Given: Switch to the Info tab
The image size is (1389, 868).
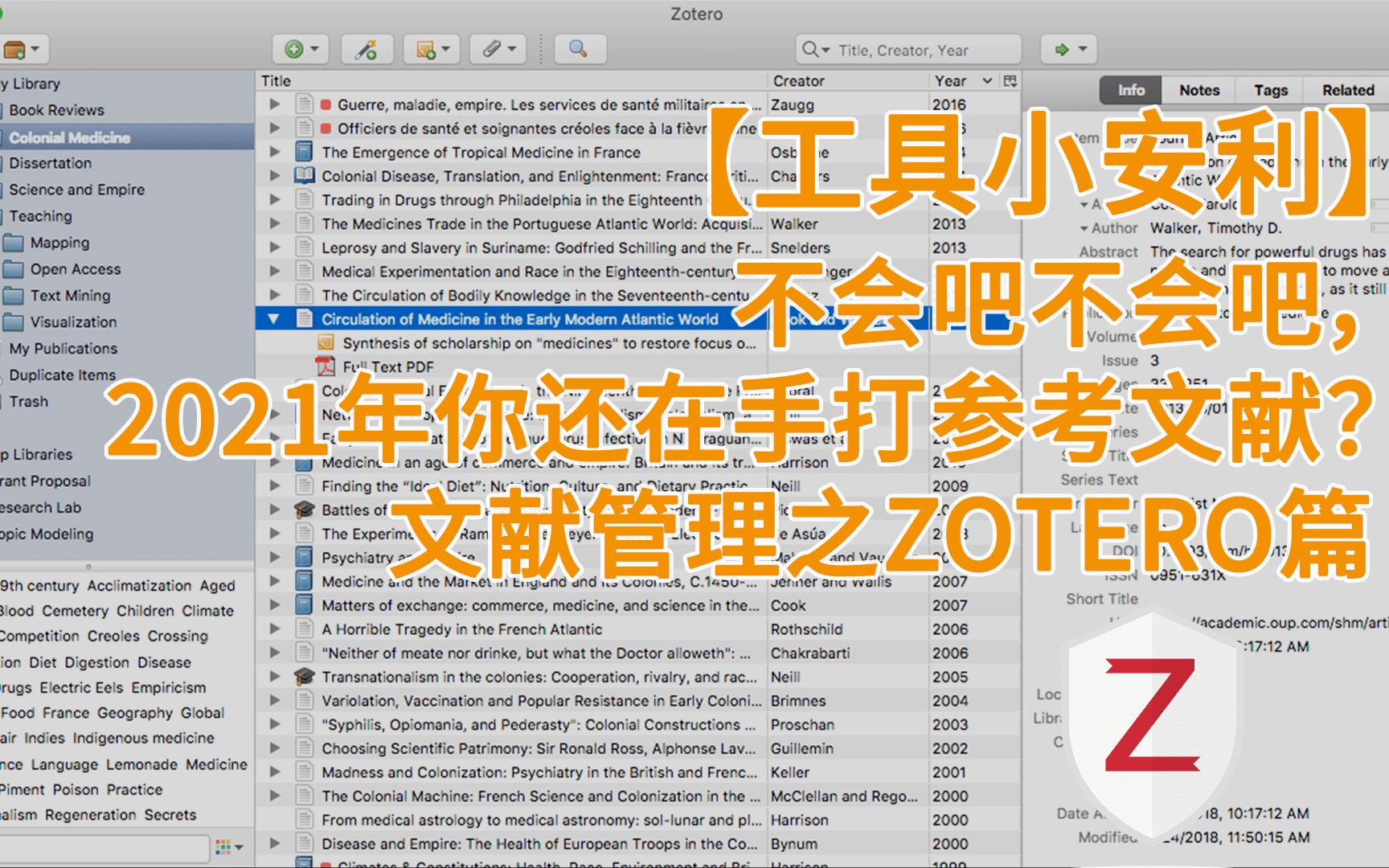Looking at the screenshot, I should pyautogui.click(x=1131, y=90).
